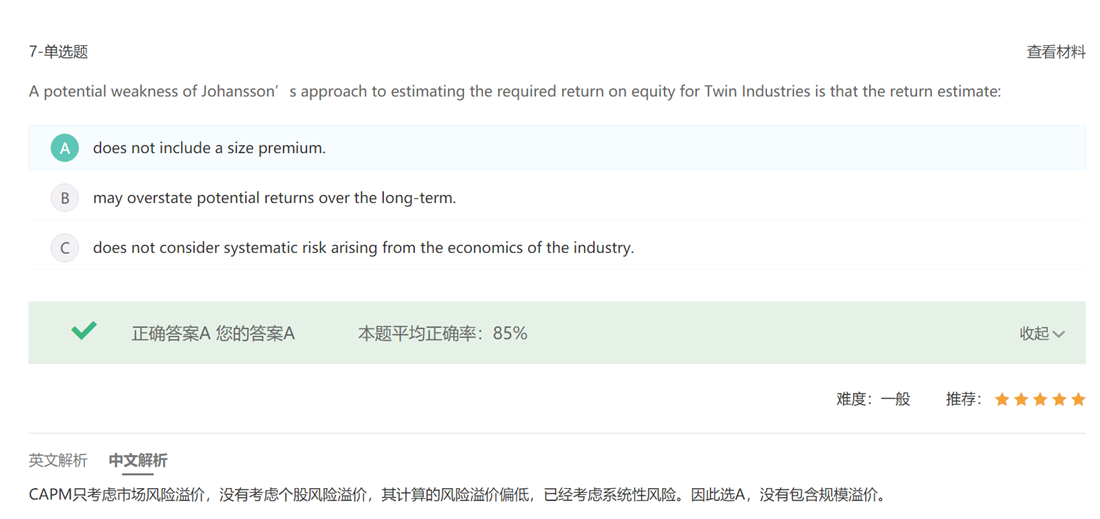
Task: Choose answer text 'does not include a size premium'
Action: (209, 148)
